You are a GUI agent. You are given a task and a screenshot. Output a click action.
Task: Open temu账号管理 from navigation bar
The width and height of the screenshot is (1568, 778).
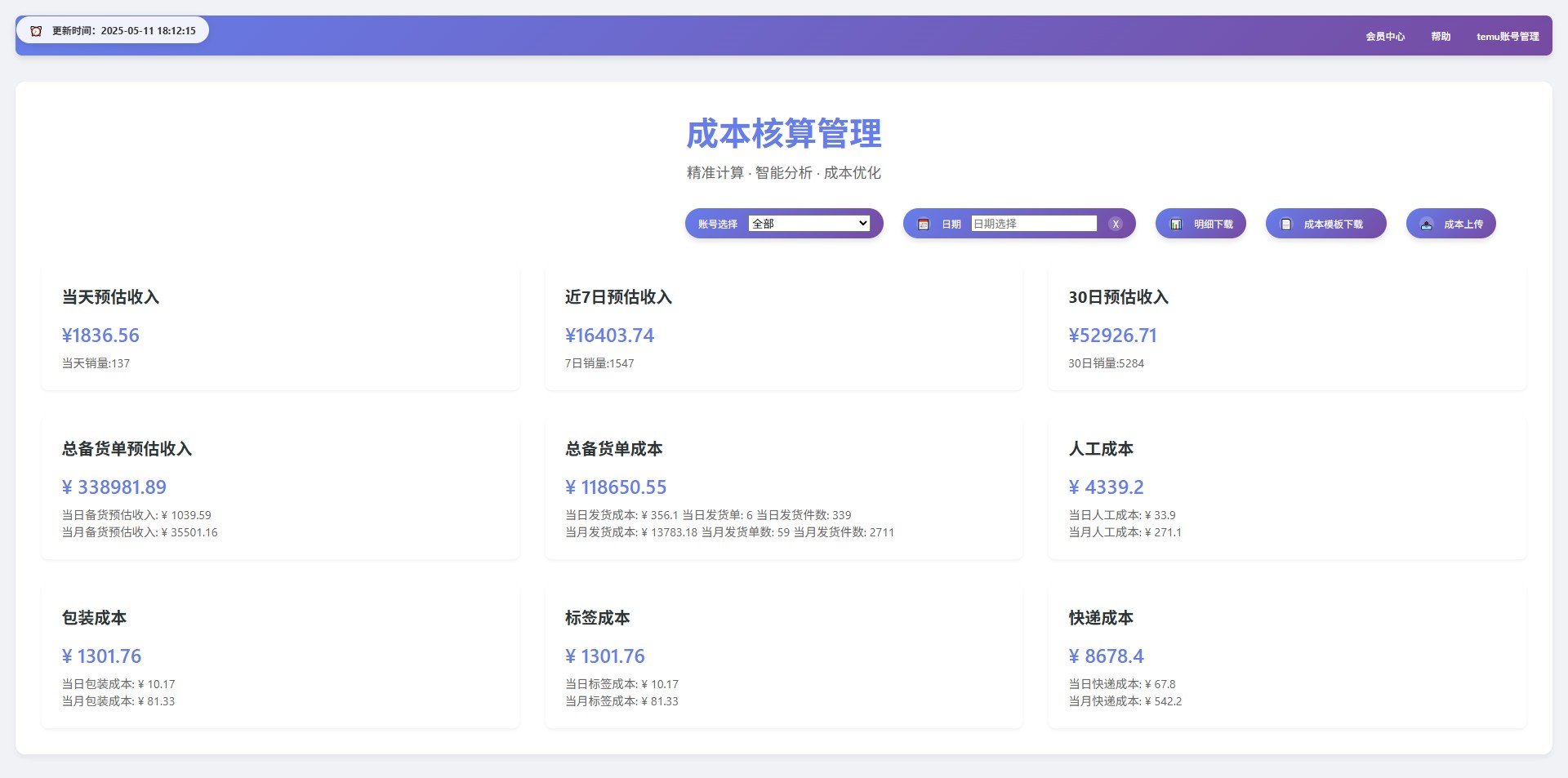pyautogui.click(x=1507, y=35)
